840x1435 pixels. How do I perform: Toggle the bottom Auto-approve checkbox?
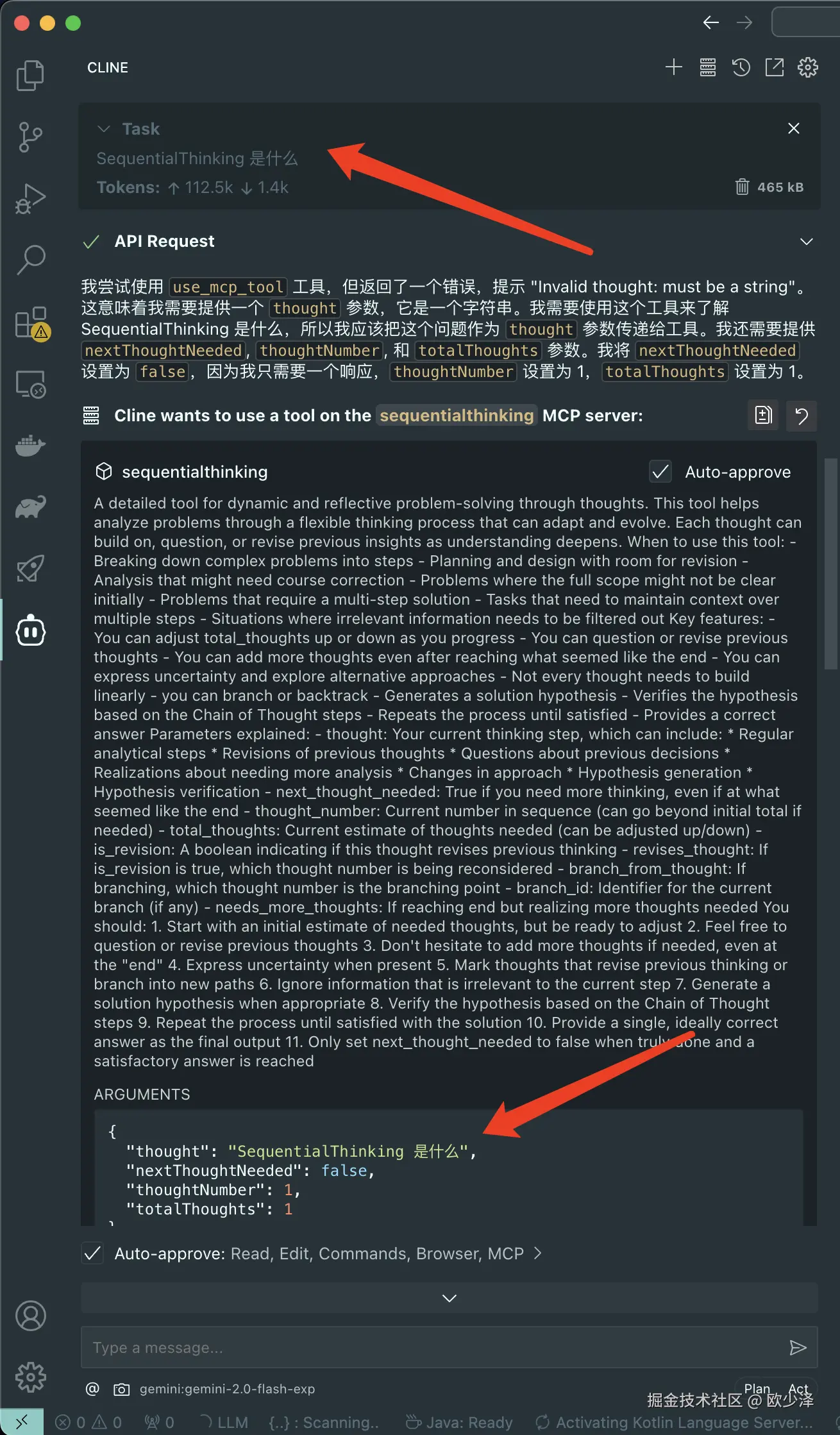pyautogui.click(x=93, y=1253)
